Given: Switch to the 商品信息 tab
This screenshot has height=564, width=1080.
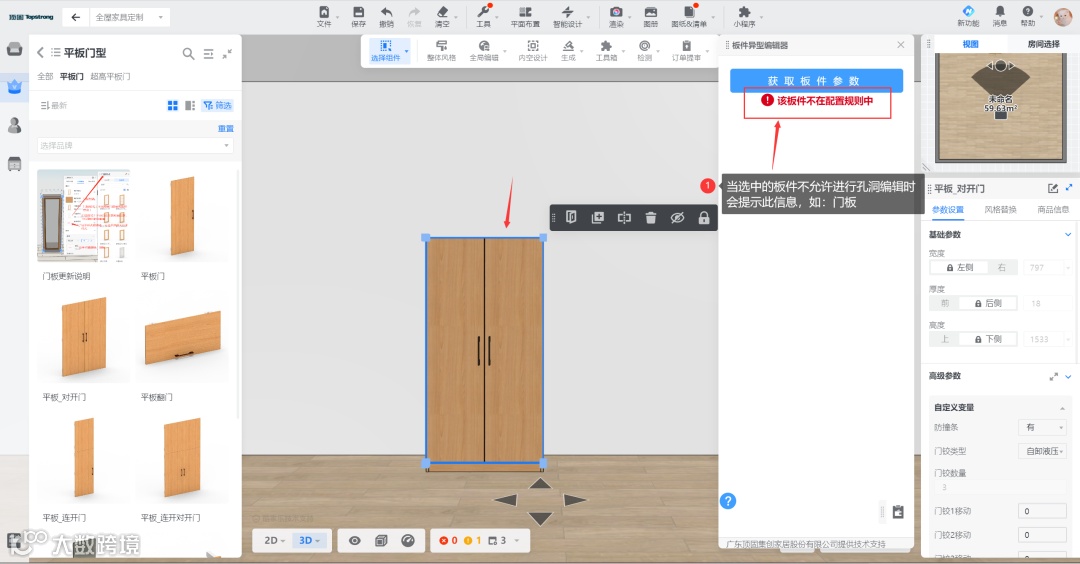Looking at the screenshot, I should tap(1053, 209).
